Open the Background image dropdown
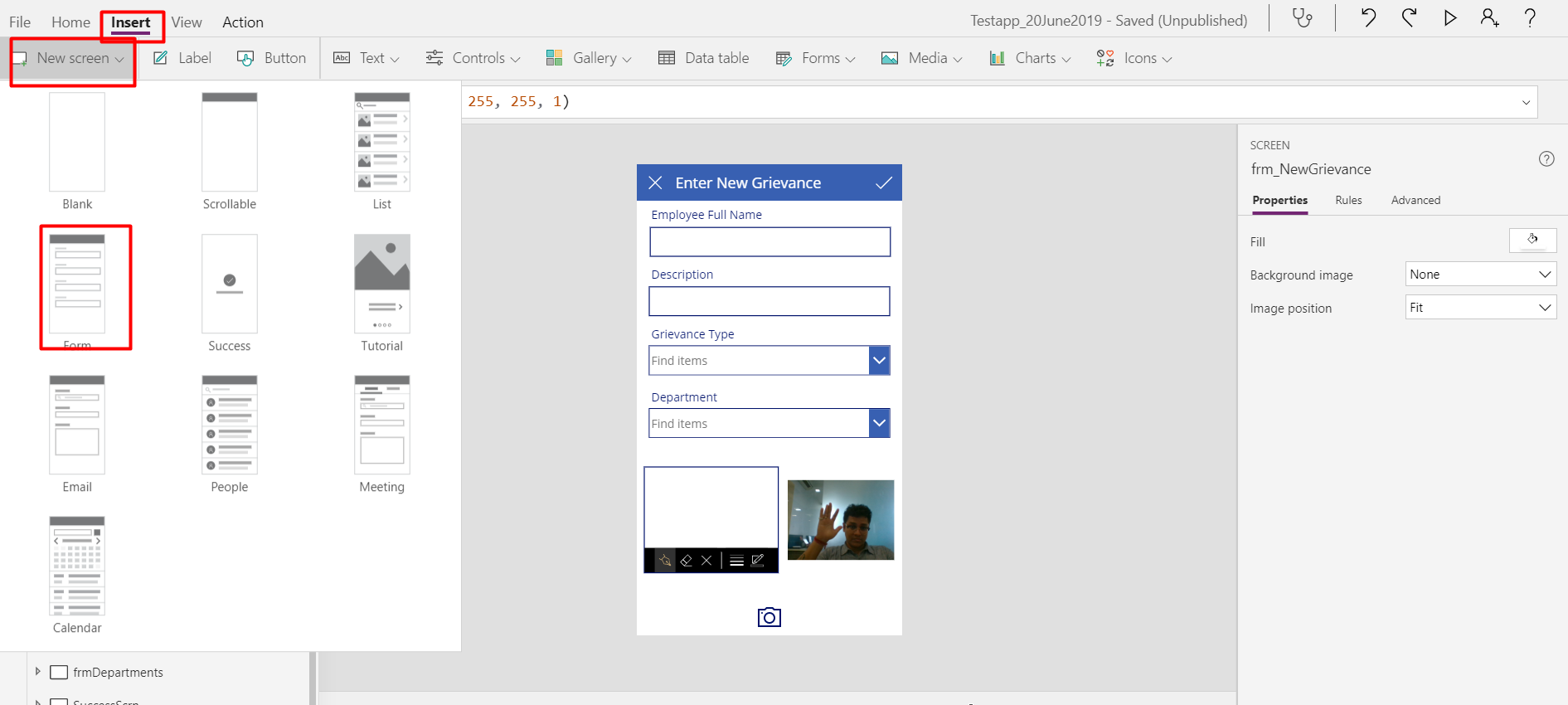 (1481, 275)
